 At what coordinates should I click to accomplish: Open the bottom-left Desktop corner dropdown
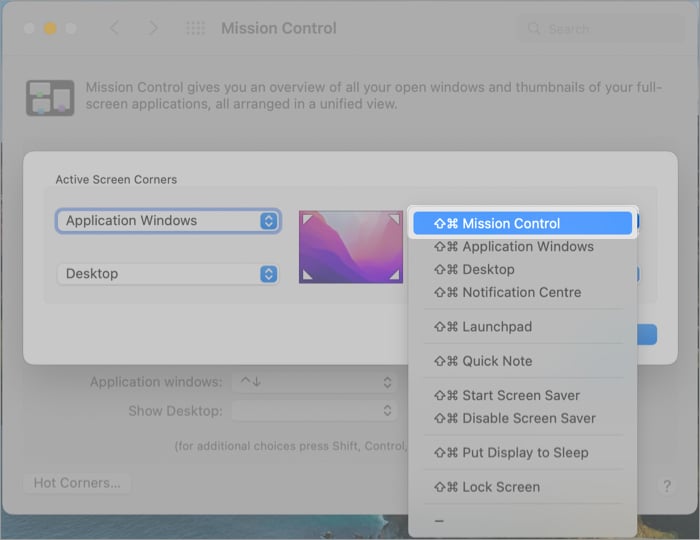tap(167, 274)
